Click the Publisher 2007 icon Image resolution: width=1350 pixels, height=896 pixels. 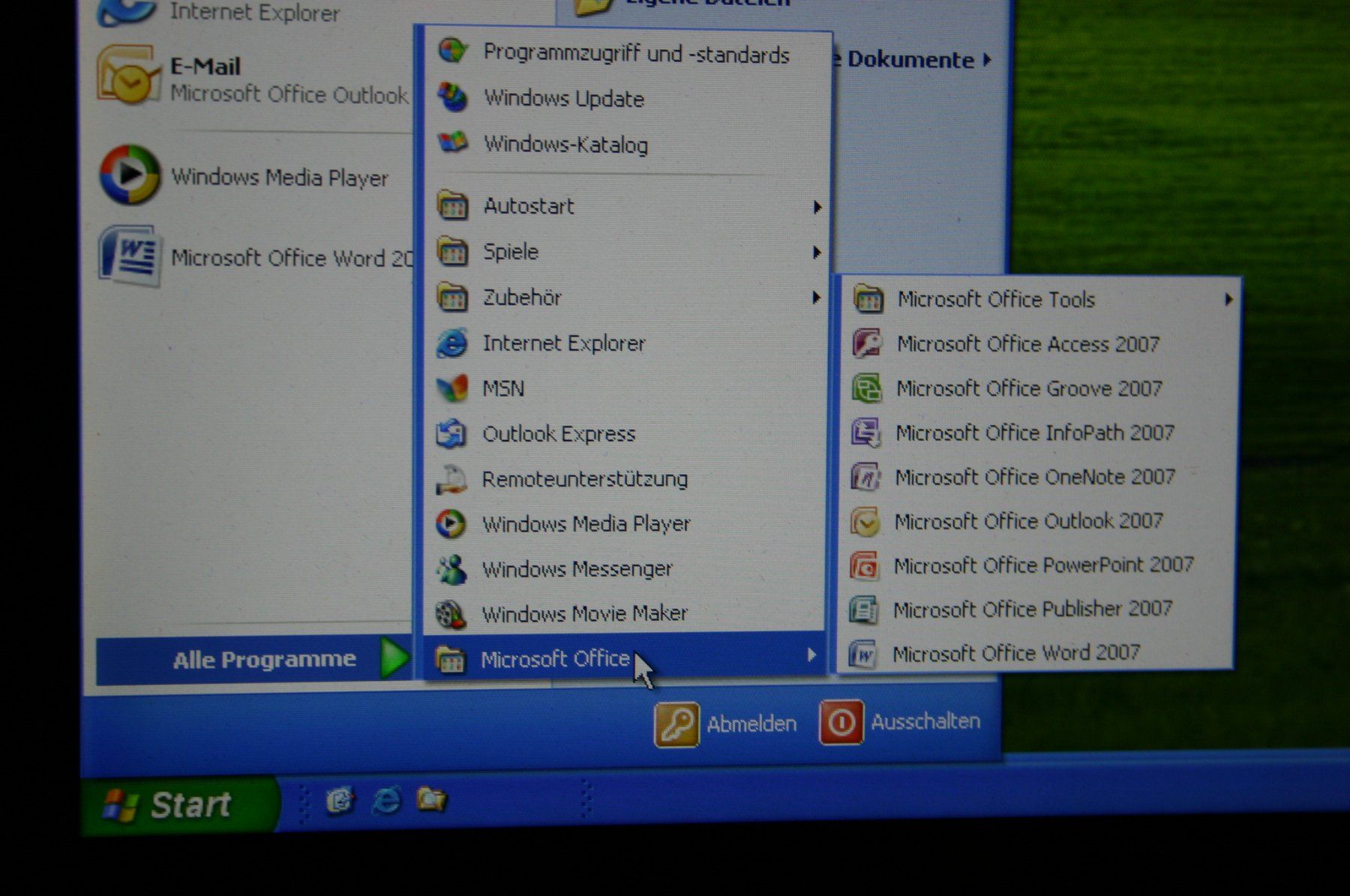[x=863, y=610]
